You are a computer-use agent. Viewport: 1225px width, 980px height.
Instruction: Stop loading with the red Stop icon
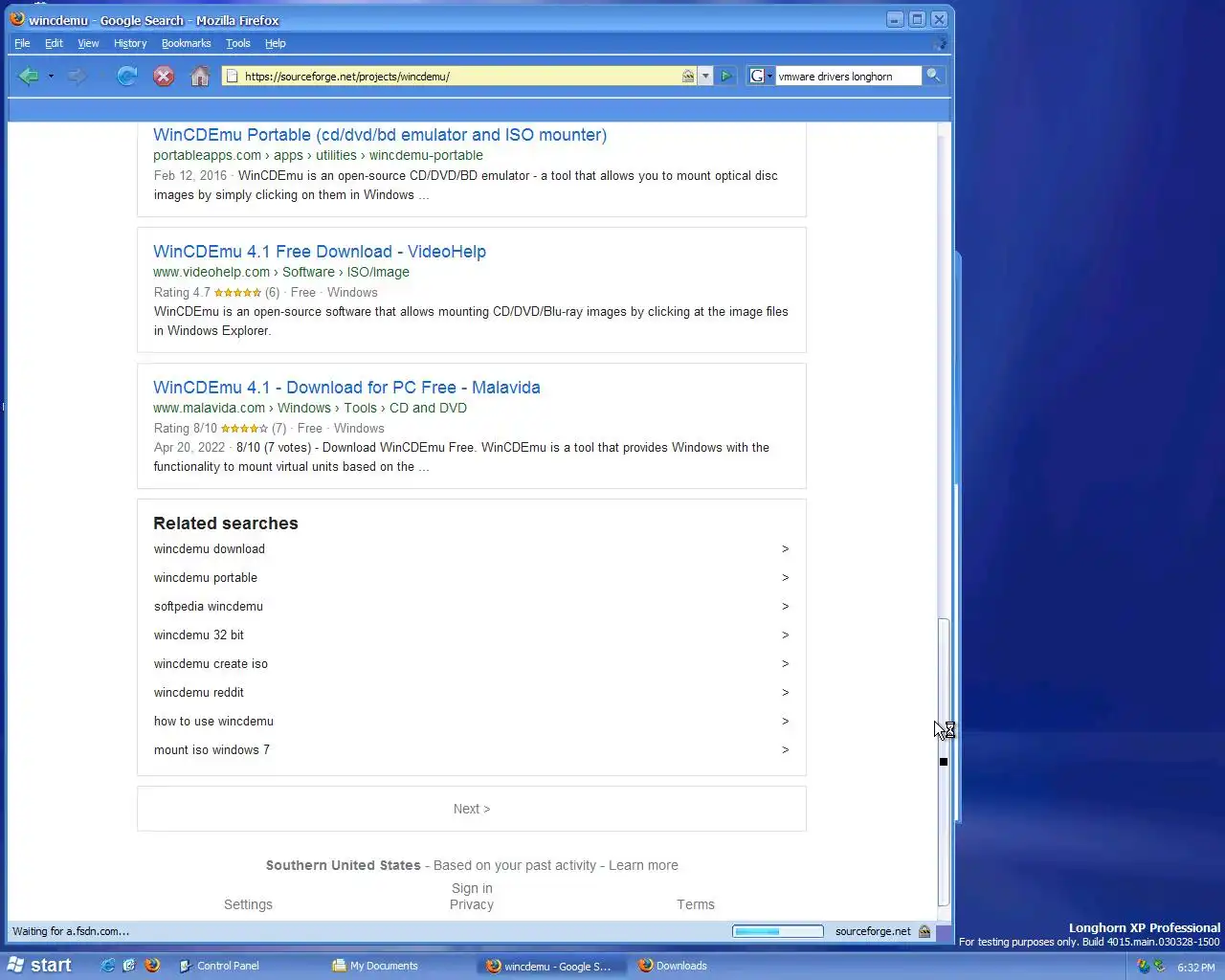coord(164,77)
